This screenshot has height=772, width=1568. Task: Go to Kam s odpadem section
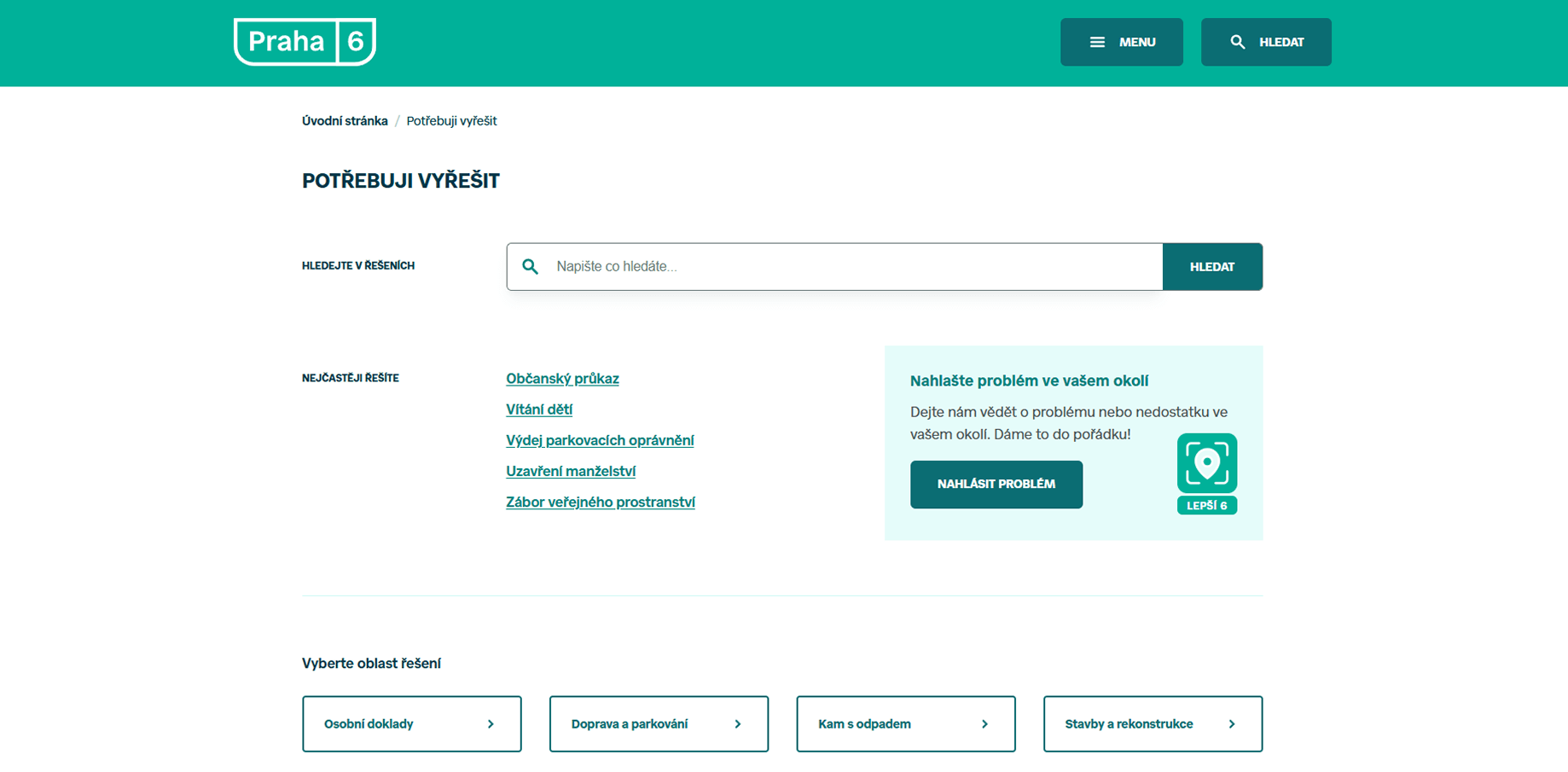pos(864,724)
